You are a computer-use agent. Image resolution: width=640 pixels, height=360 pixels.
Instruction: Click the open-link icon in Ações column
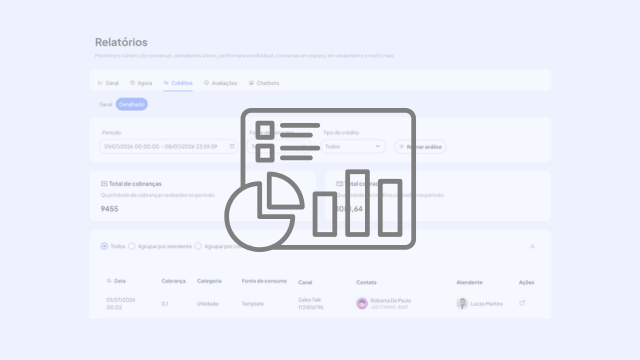click(x=522, y=303)
